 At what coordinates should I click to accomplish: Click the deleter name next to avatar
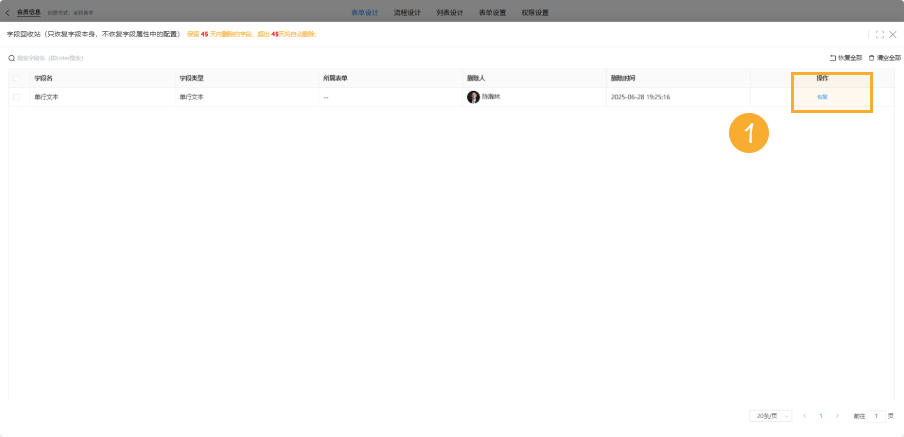pos(491,97)
